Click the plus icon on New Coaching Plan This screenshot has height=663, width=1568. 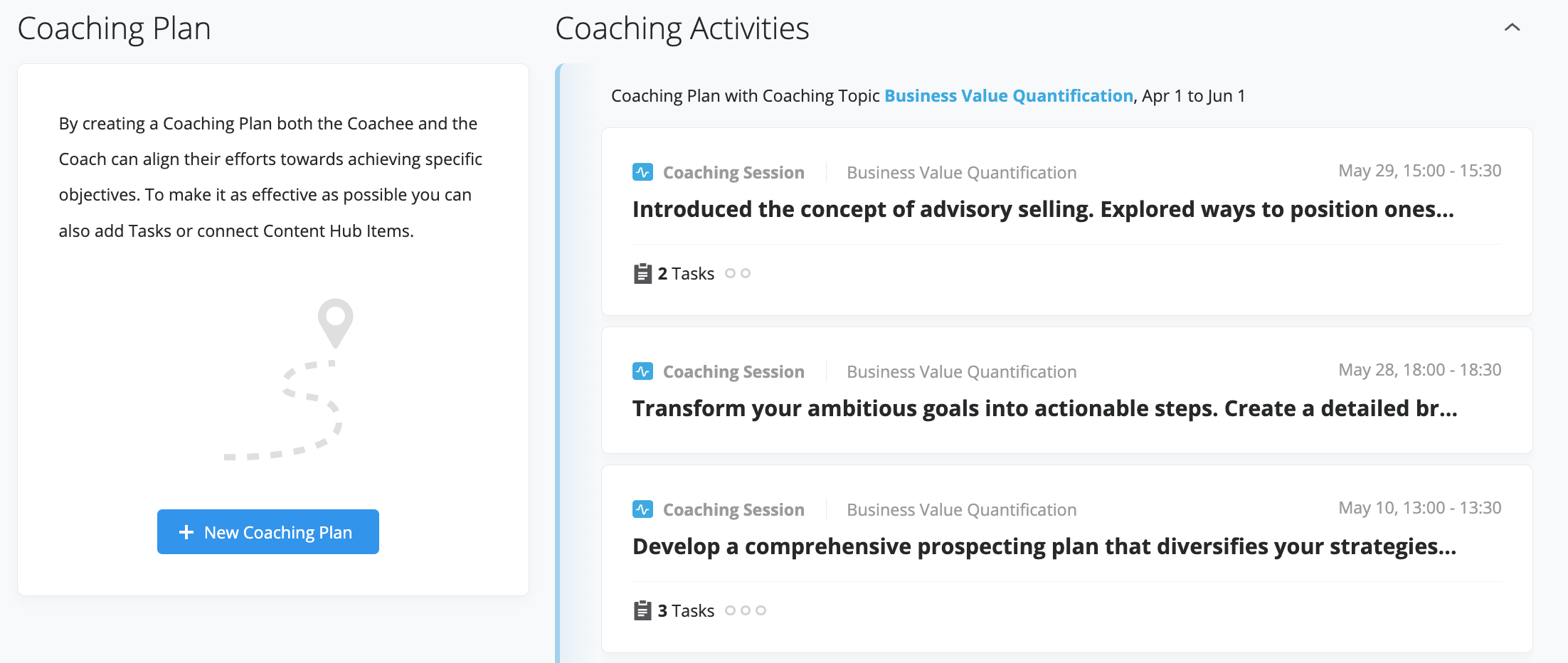click(x=186, y=532)
